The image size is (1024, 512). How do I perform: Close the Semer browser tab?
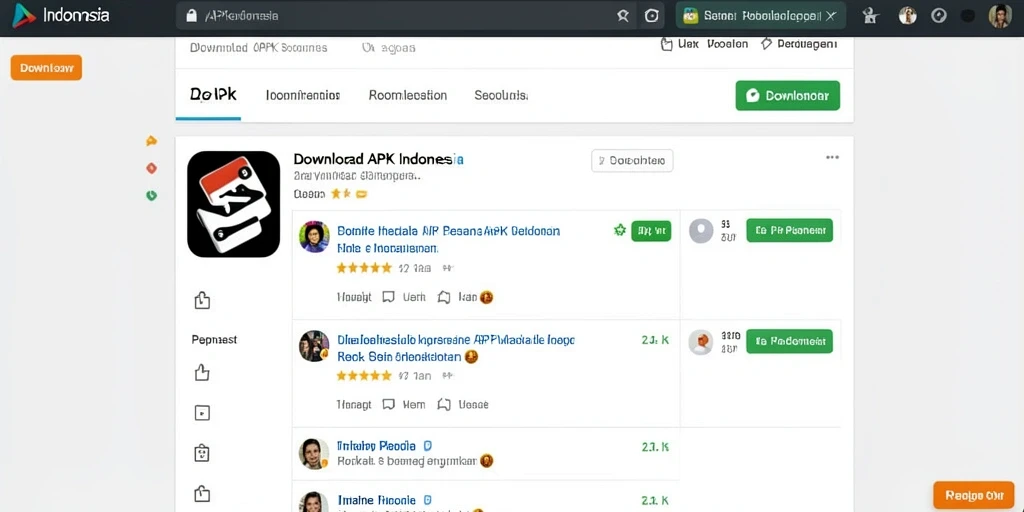pos(831,16)
